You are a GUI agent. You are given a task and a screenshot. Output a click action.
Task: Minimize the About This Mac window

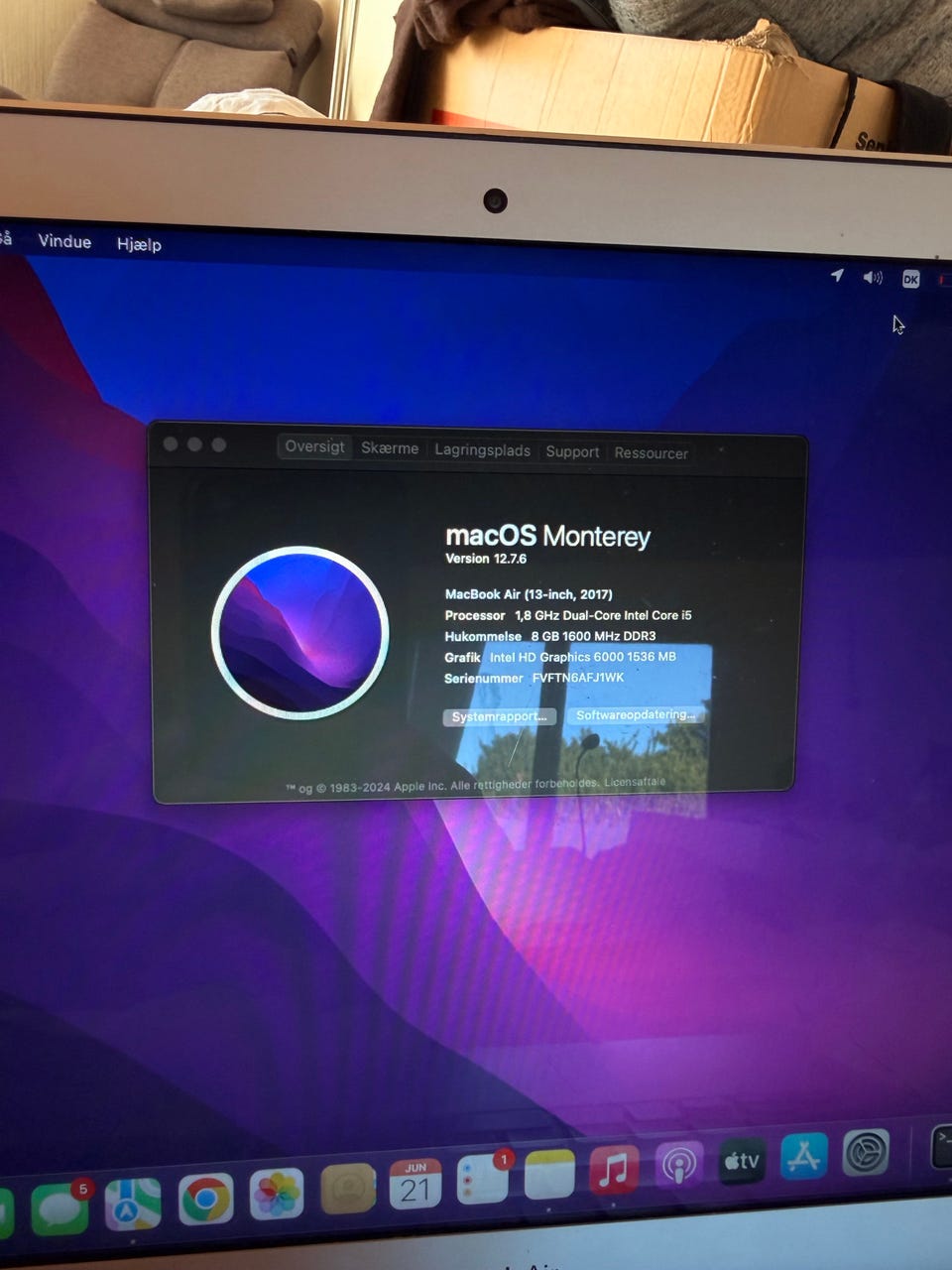point(194,444)
